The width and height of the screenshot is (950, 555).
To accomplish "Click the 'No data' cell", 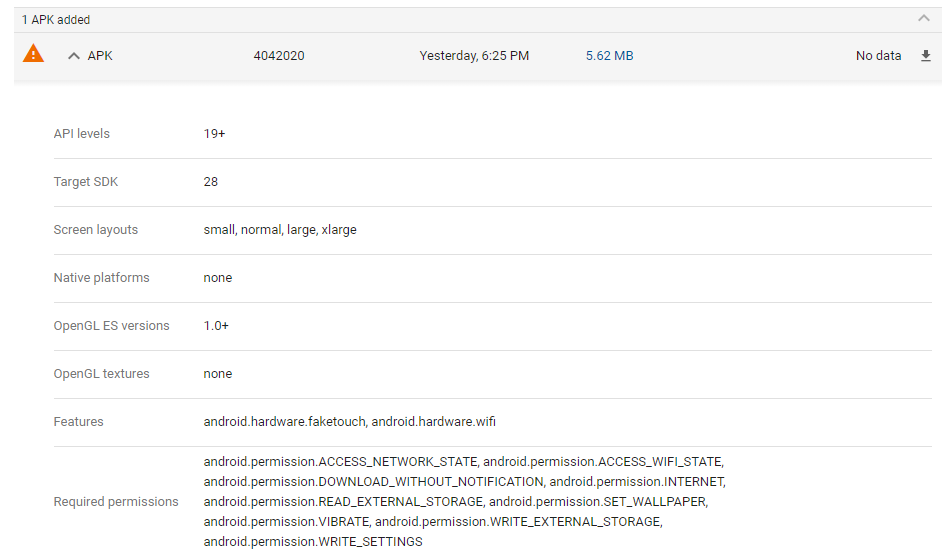I will [878, 56].
